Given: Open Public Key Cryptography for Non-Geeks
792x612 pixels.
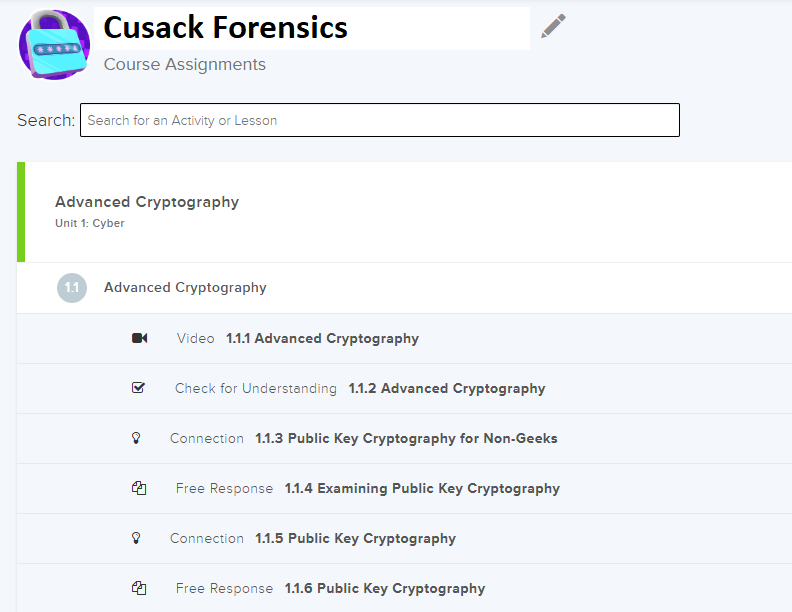Looking at the screenshot, I should point(406,438).
